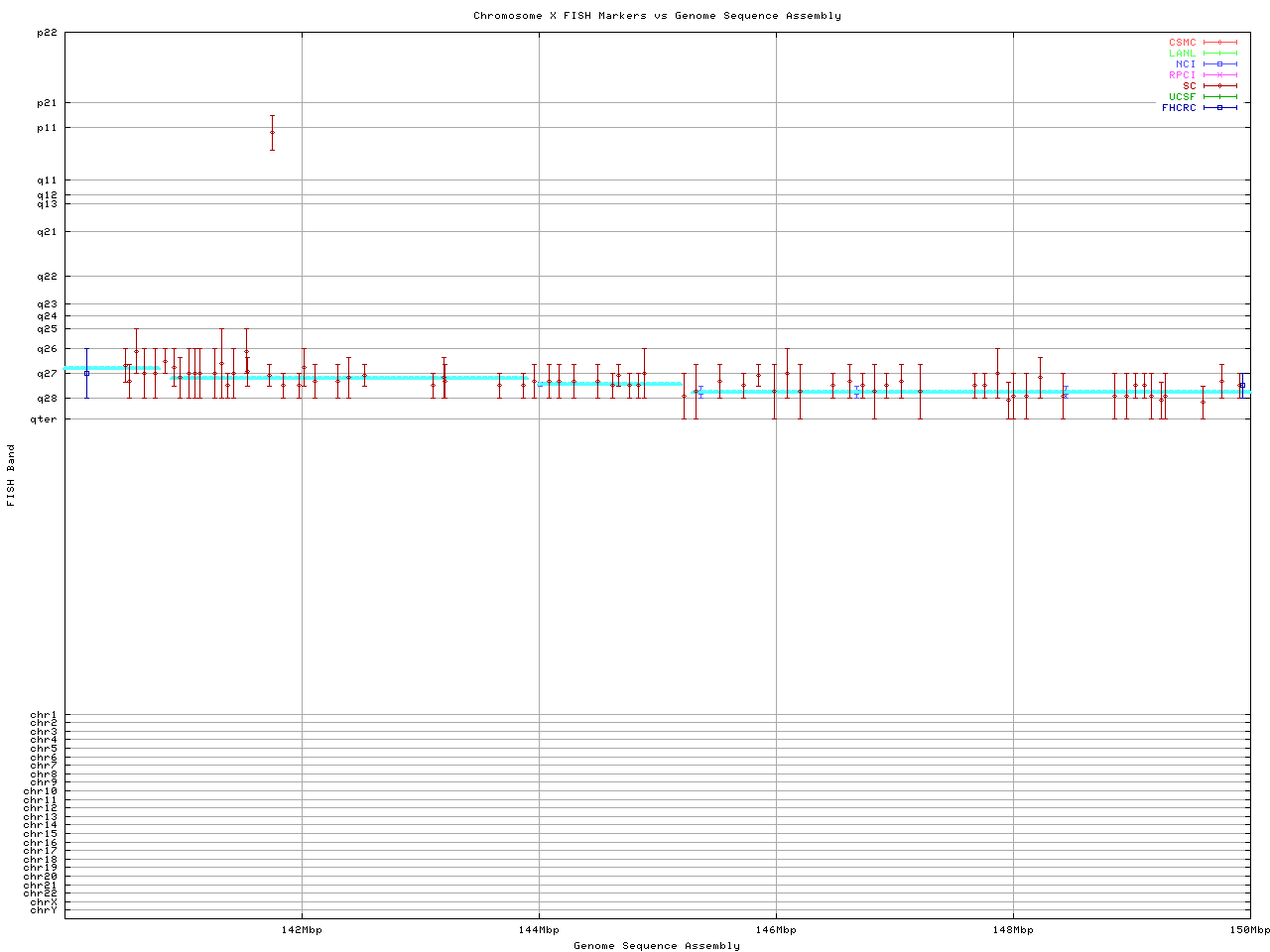Click the blue square marker at plot's left edge
This screenshot has height=952, width=1270.
[x=86, y=373]
